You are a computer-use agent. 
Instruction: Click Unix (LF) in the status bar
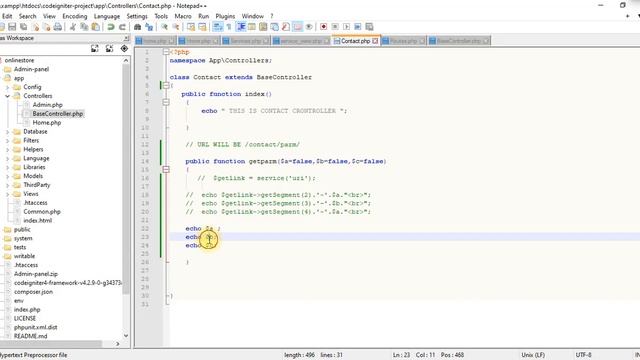(533, 355)
